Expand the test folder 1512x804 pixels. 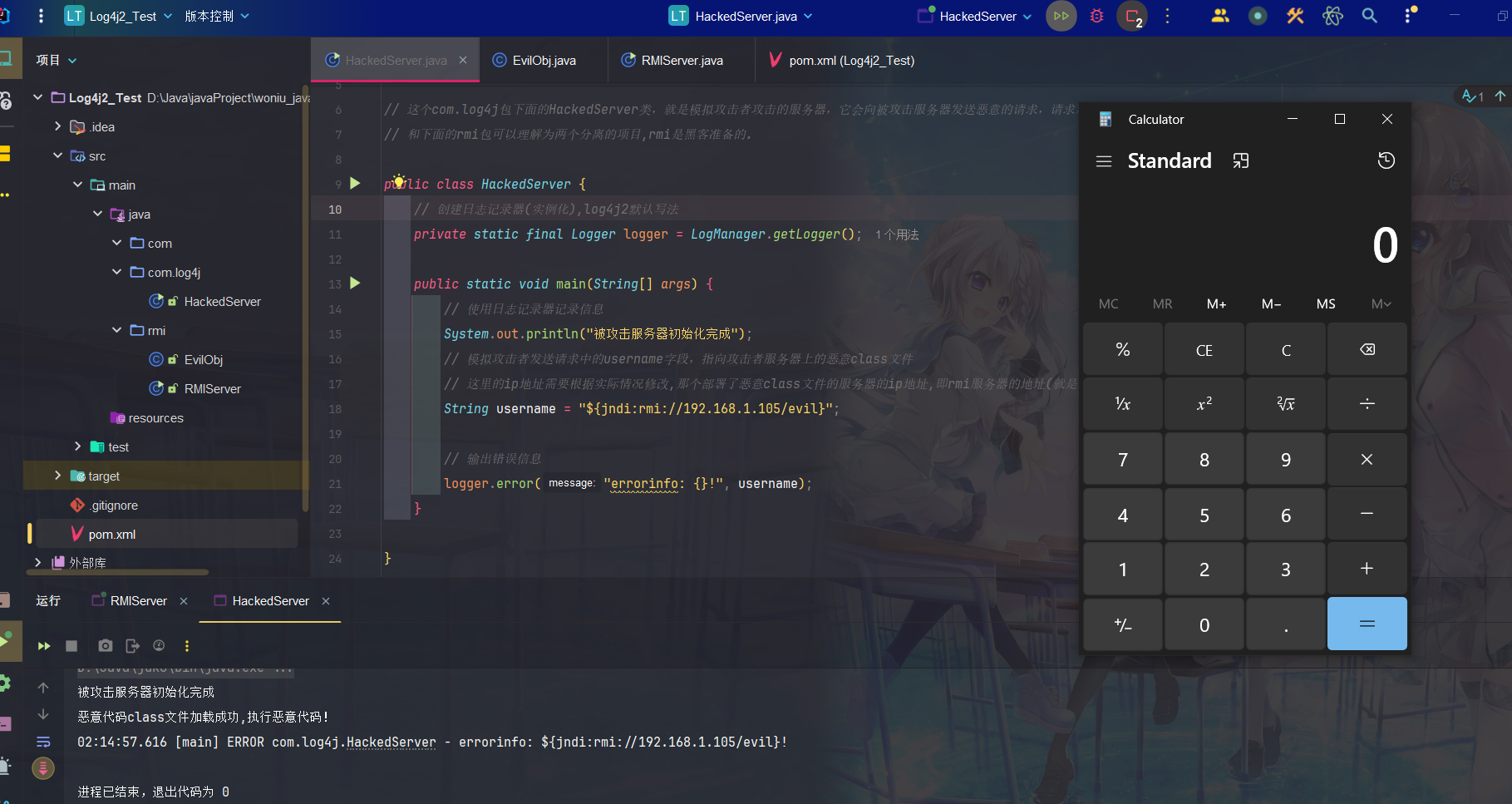click(x=77, y=446)
